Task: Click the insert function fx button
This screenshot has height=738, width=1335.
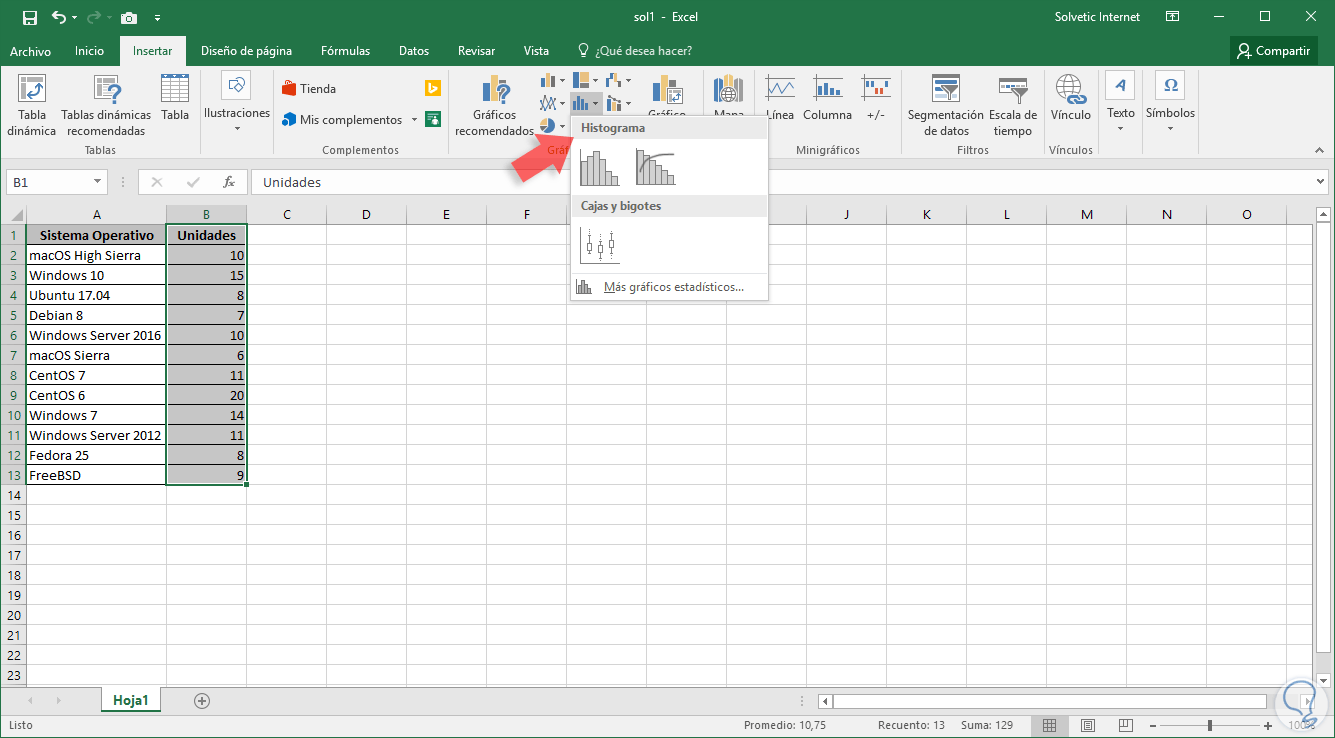Action: (x=229, y=182)
